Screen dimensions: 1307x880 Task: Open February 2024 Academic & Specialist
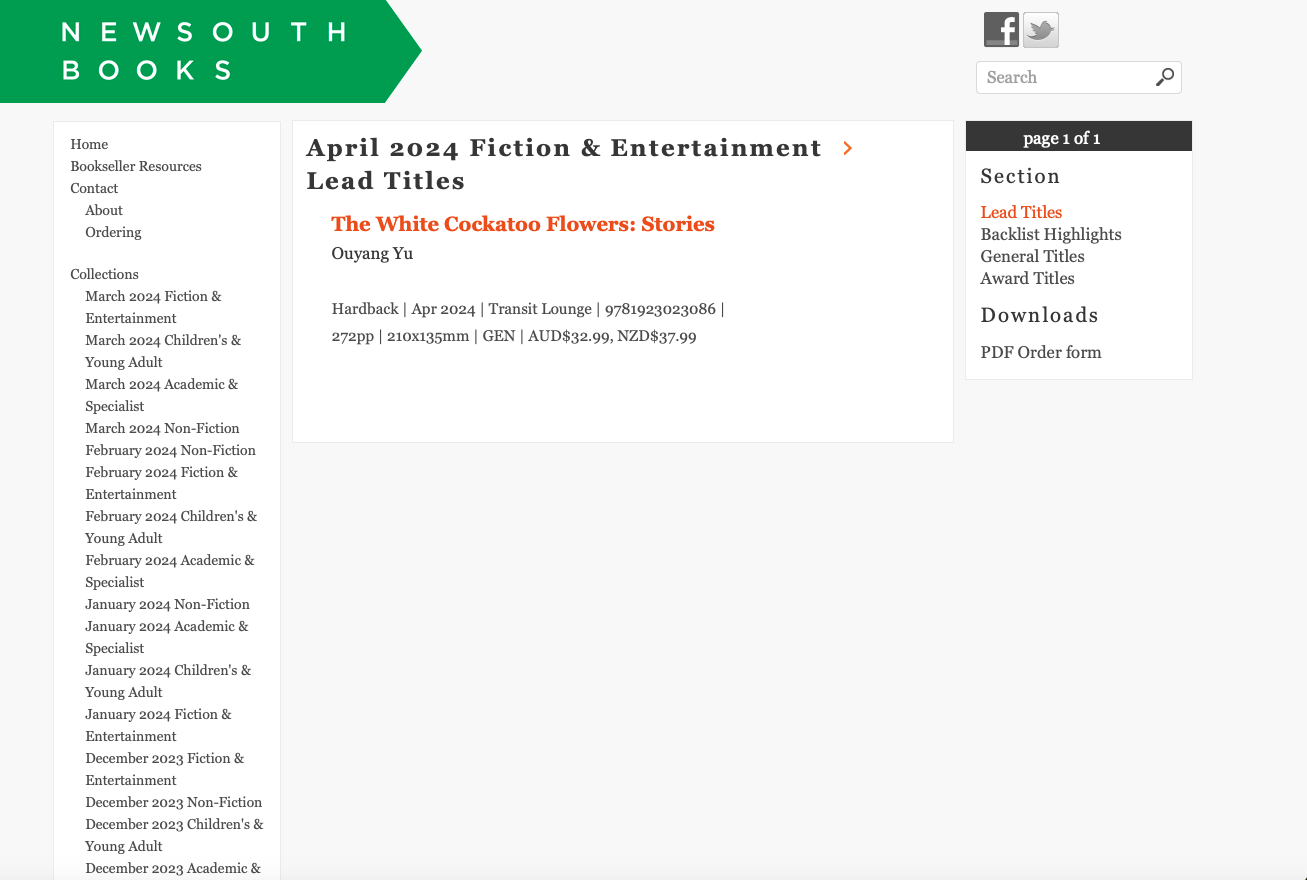[170, 571]
